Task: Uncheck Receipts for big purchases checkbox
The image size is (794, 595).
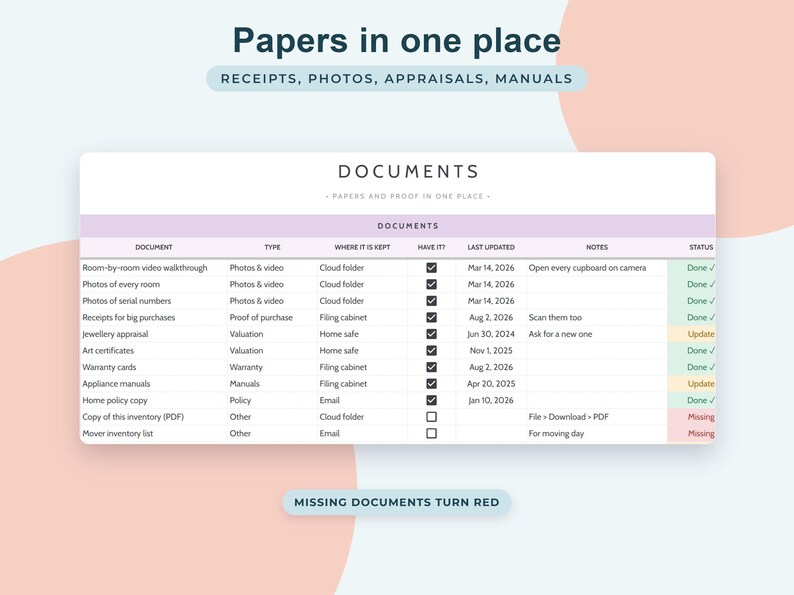Action: pyautogui.click(x=431, y=318)
